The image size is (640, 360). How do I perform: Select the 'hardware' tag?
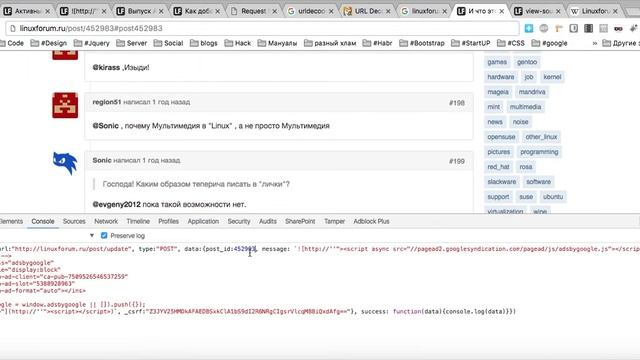tap(501, 77)
